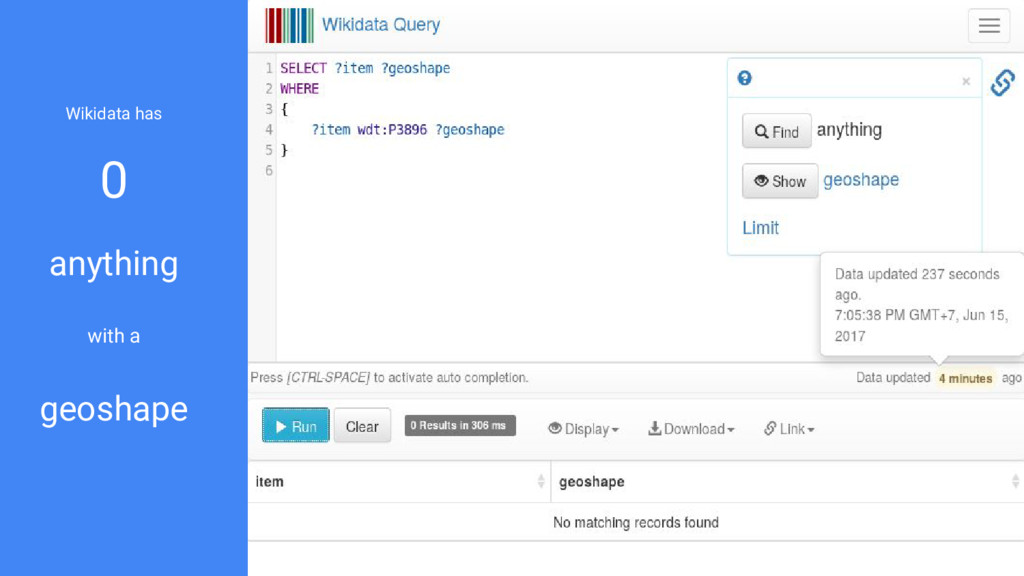Viewport: 1024px width, 576px height.
Task: Open the hamburger menu at top right
Action: tap(989, 25)
